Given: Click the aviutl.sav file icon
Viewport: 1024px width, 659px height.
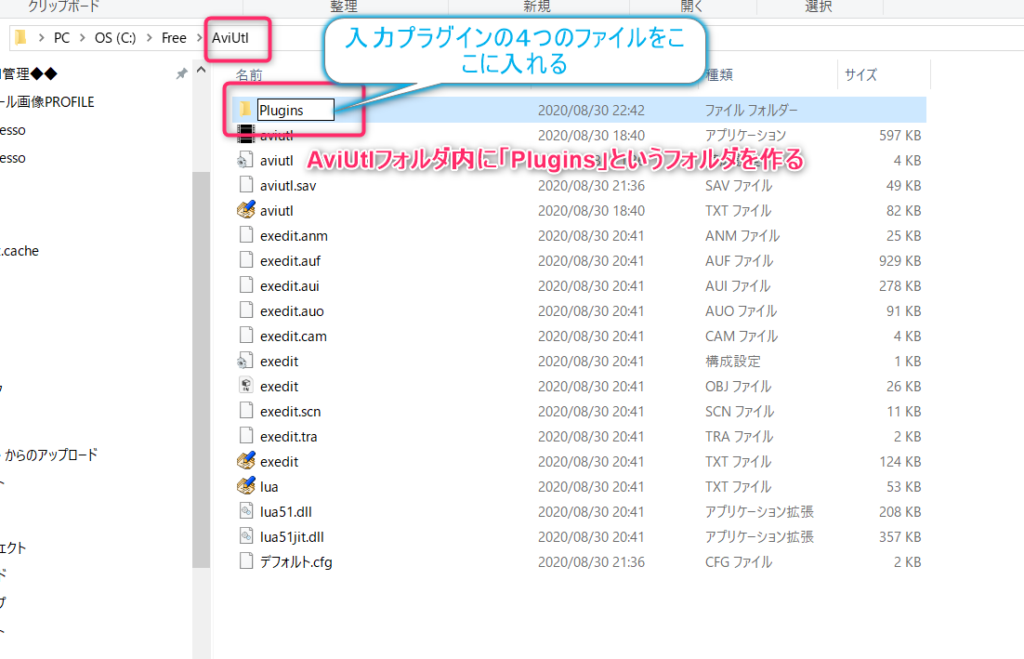Looking at the screenshot, I should click(246, 185).
